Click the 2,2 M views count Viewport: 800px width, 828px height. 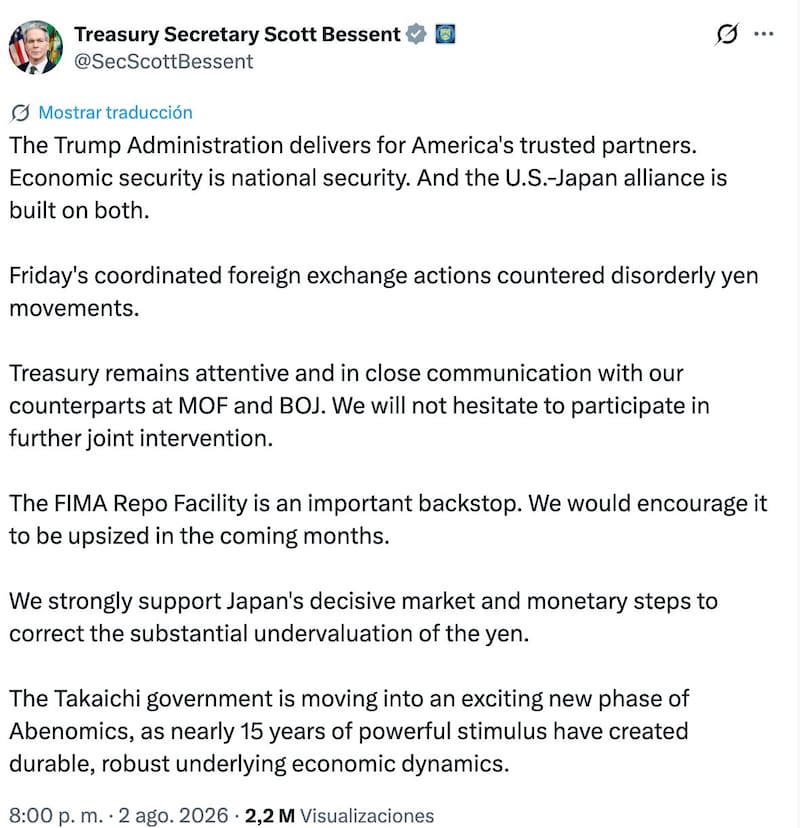(270, 815)
